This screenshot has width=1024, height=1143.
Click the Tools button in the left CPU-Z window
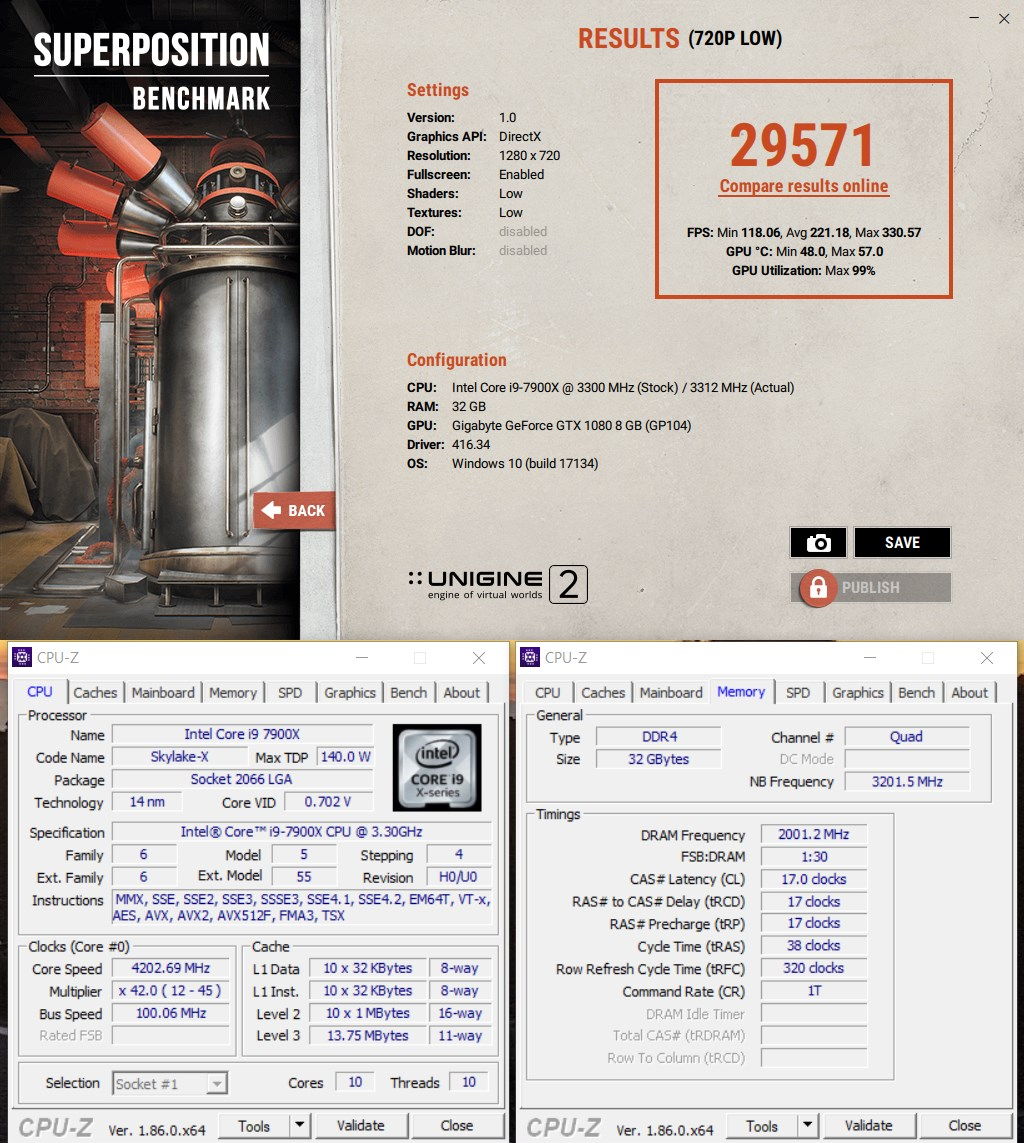point(254,1126)
